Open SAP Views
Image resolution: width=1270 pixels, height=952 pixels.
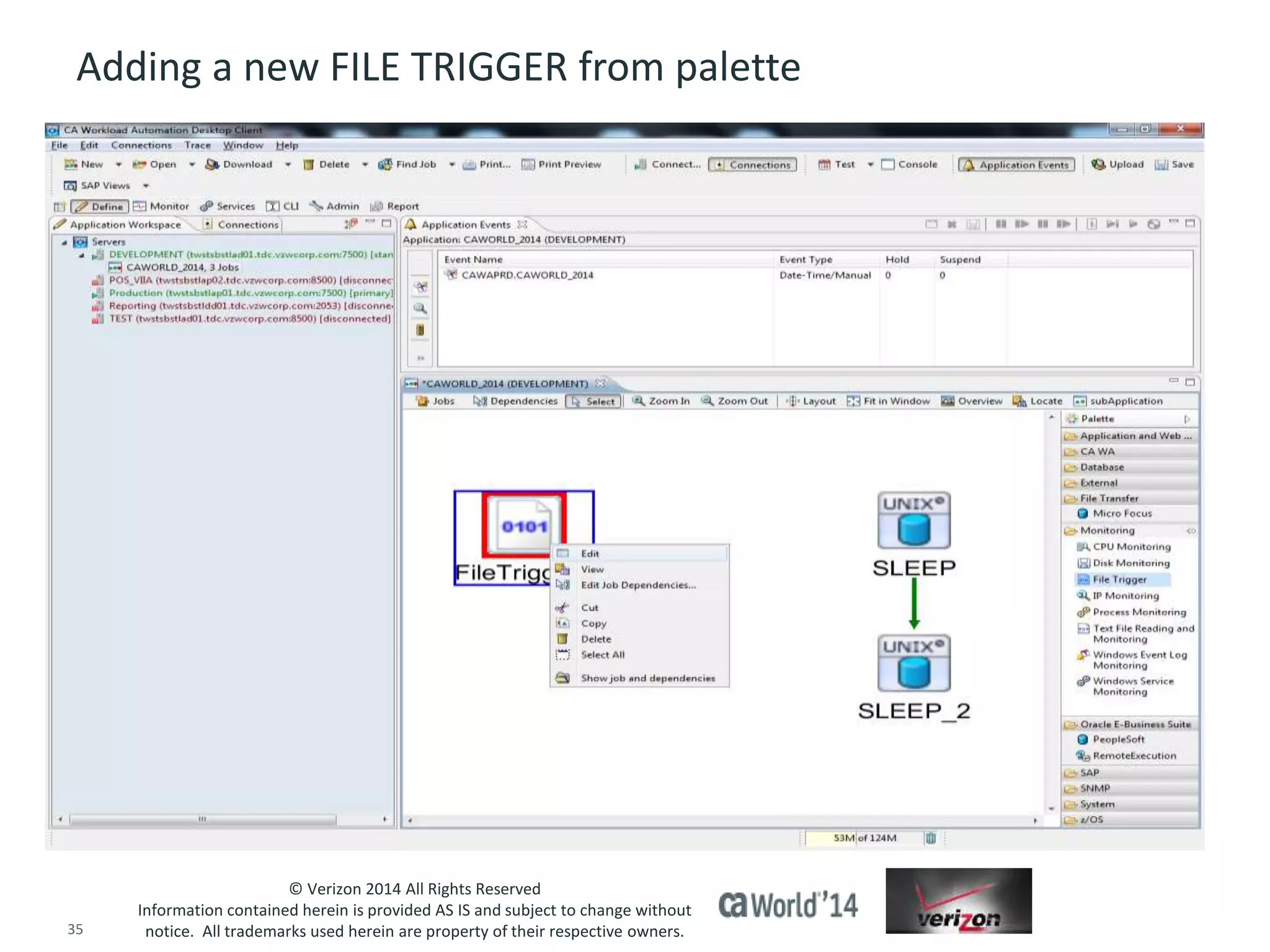pyautogui.click(x=97, y=185)
